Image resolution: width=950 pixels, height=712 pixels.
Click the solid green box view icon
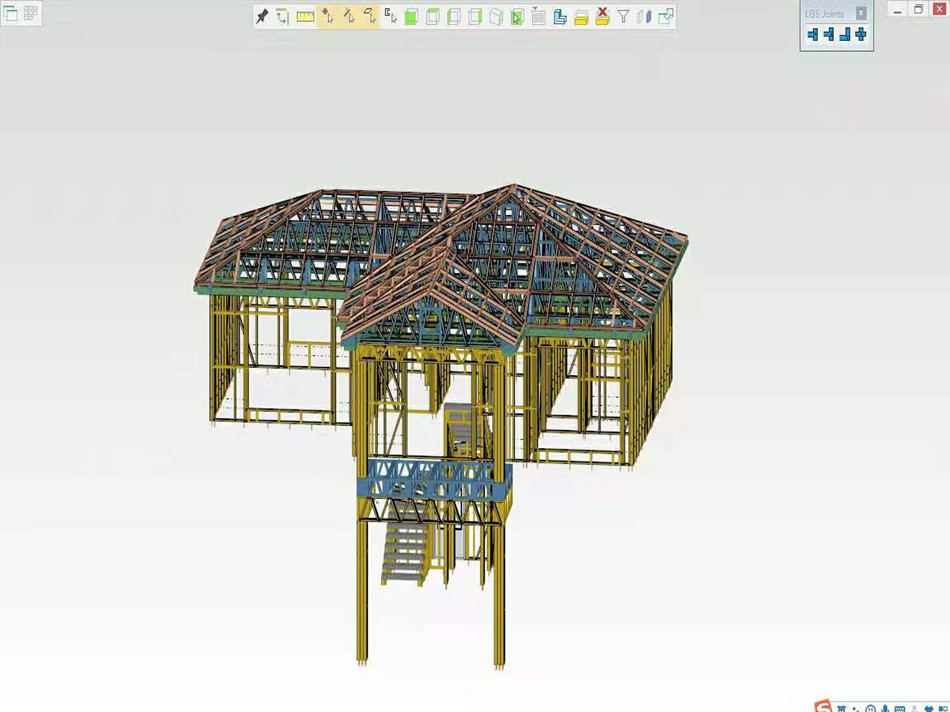(x=411, y=16)
